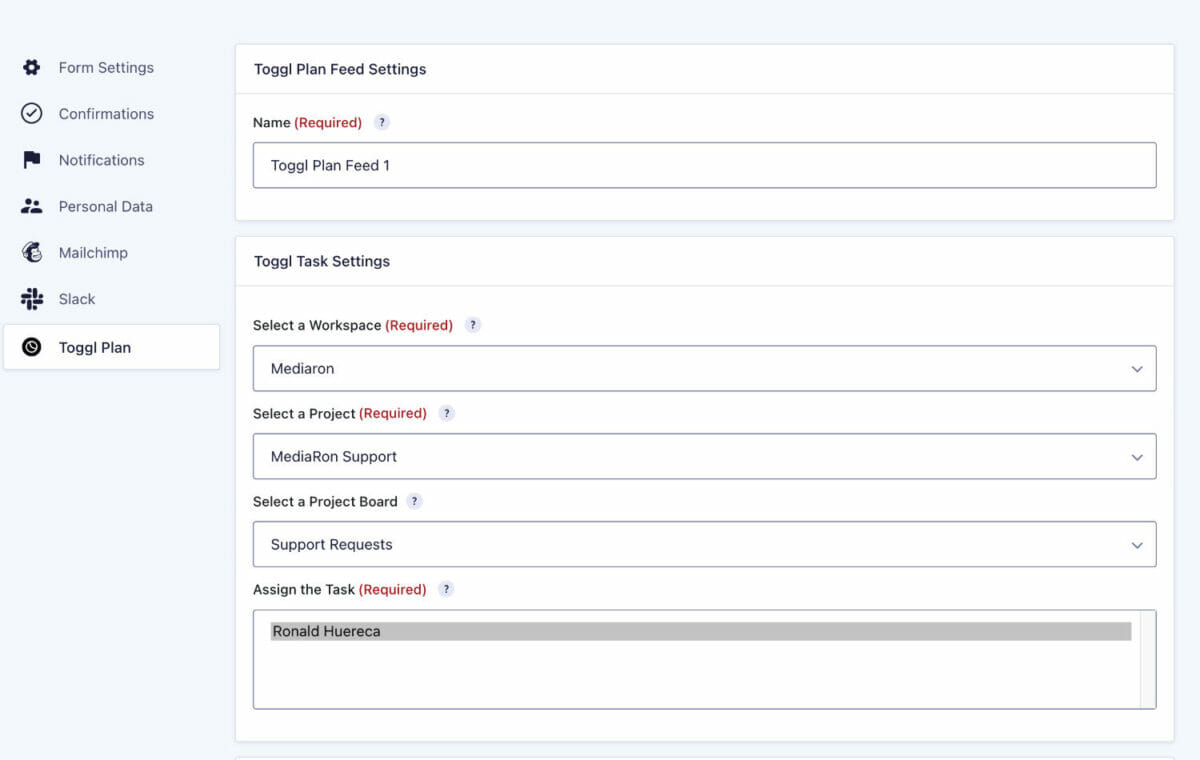This screenshot has width=1200, height=760.
Task: Click the Form Settings gear icon
Action: 32,68
